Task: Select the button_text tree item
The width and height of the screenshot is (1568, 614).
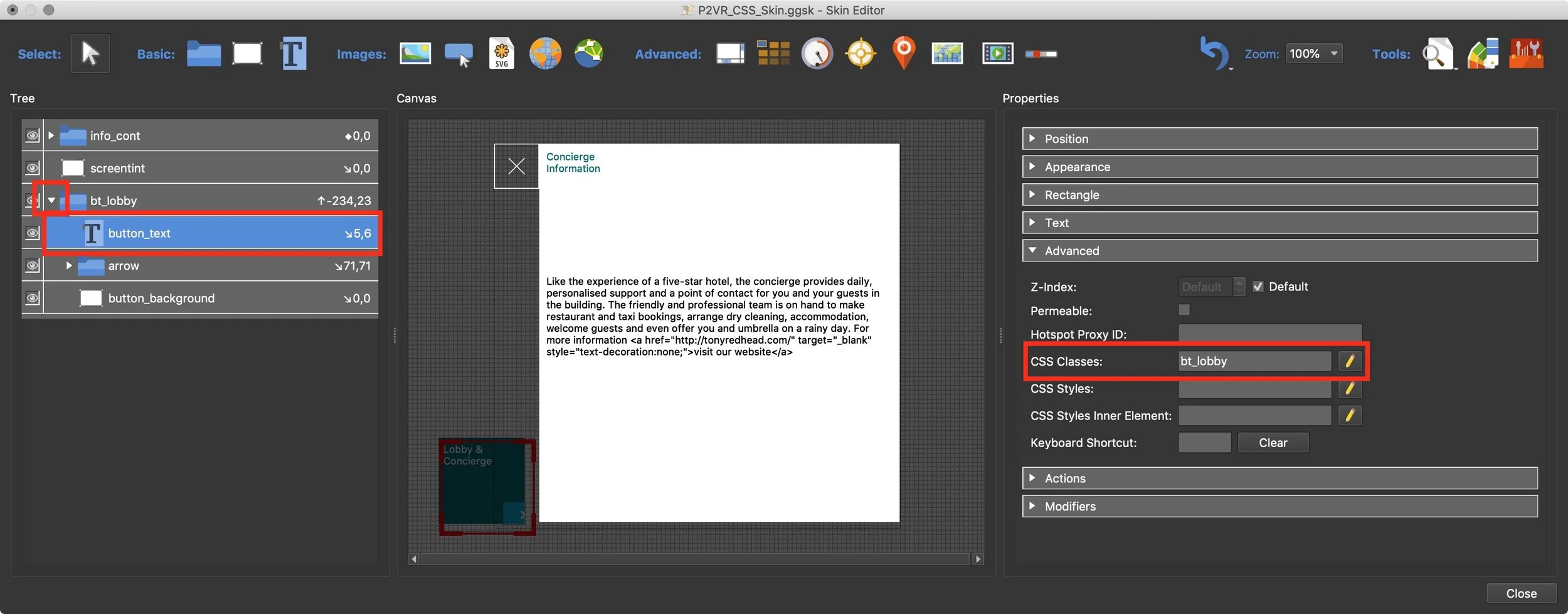Action: pos(211,233)
